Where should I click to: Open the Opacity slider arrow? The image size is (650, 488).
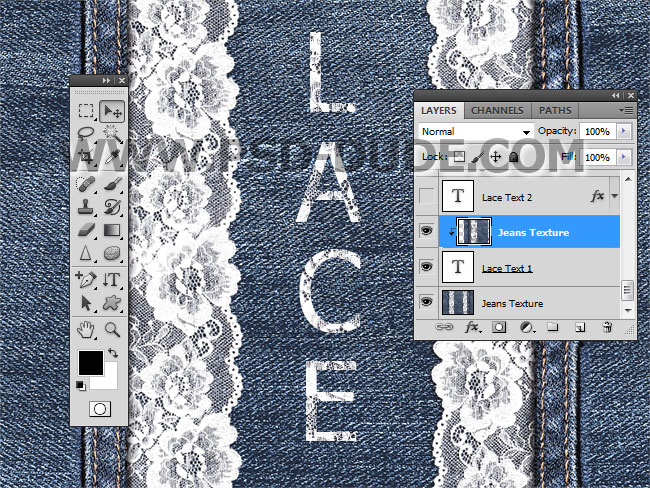(625, 131)
